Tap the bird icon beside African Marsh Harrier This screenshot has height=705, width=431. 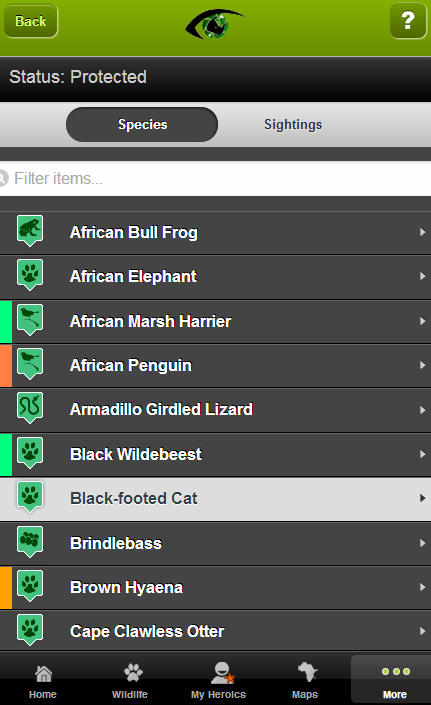(30, 319)
